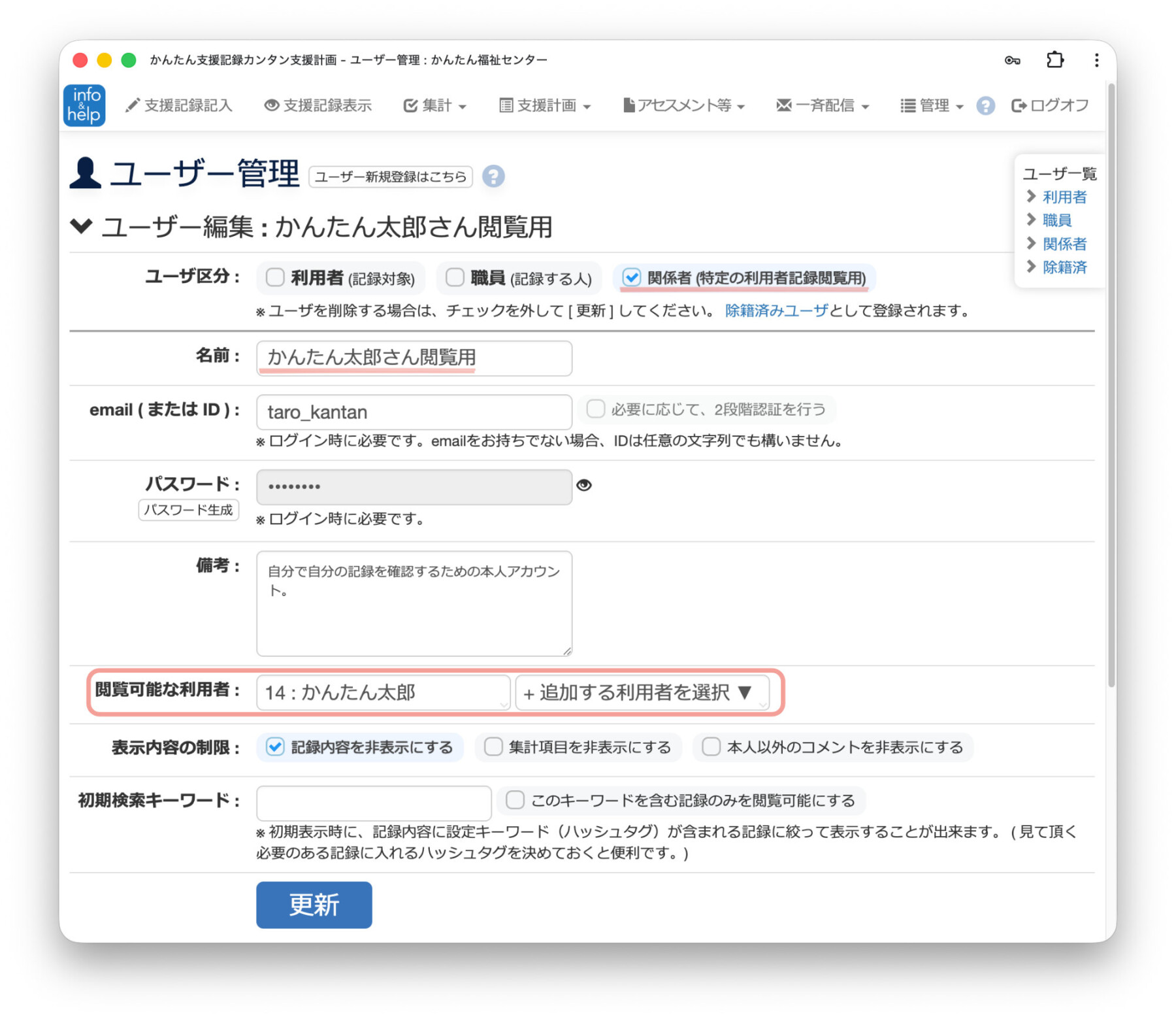Viewport: 1176px width, 1021px height.
Task: Open the three-dot browser menu
Action: [x=1096, y=60]
